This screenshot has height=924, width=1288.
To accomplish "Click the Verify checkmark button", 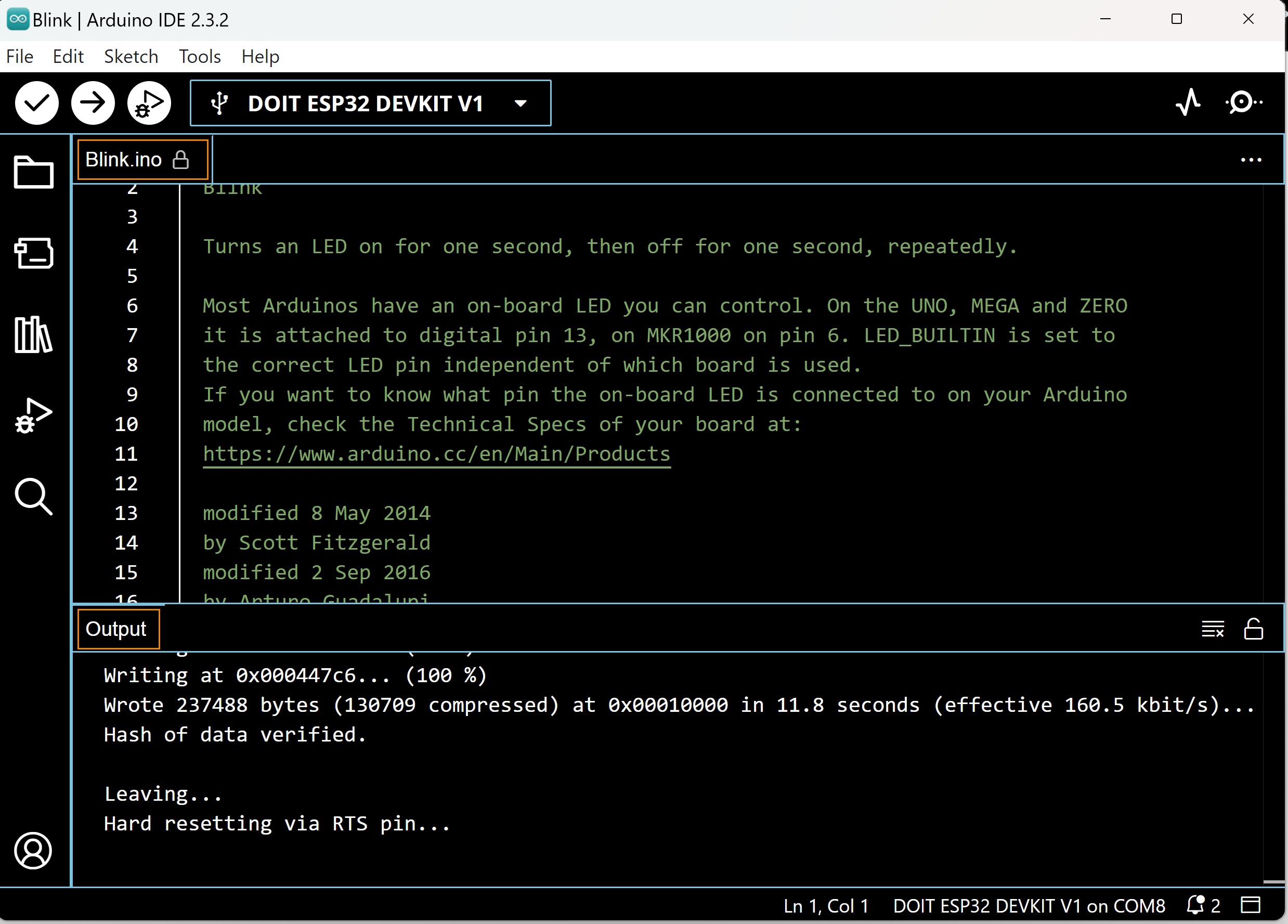I will point(37,103).
